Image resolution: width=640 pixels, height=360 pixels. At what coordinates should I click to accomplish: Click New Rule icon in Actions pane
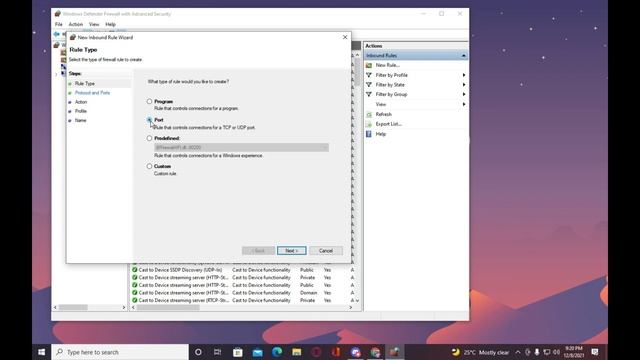click(x=369, y=65)
